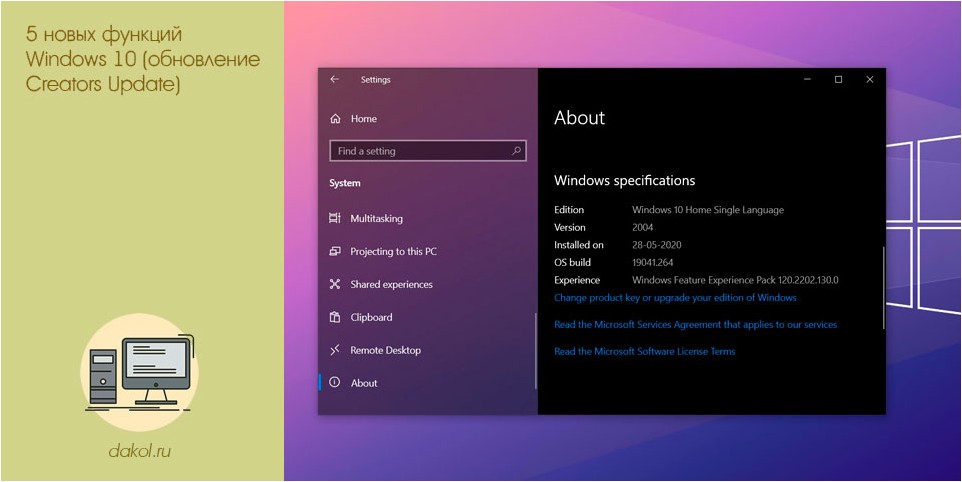This screenshot has height=482, width=962.
Task: Maximize the Settings window
Action: pyautogui.click(x=839, y=80)
